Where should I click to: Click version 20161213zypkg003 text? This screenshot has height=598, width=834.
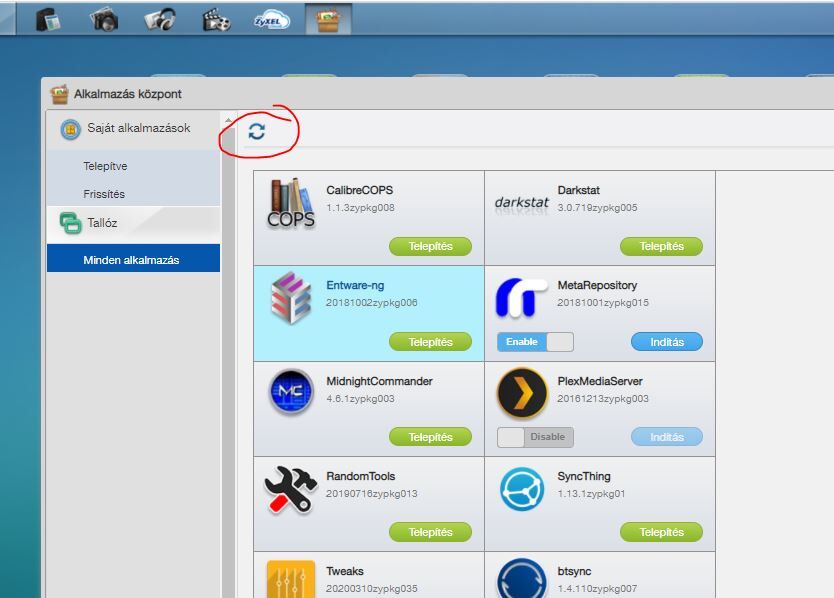(603, 398)
